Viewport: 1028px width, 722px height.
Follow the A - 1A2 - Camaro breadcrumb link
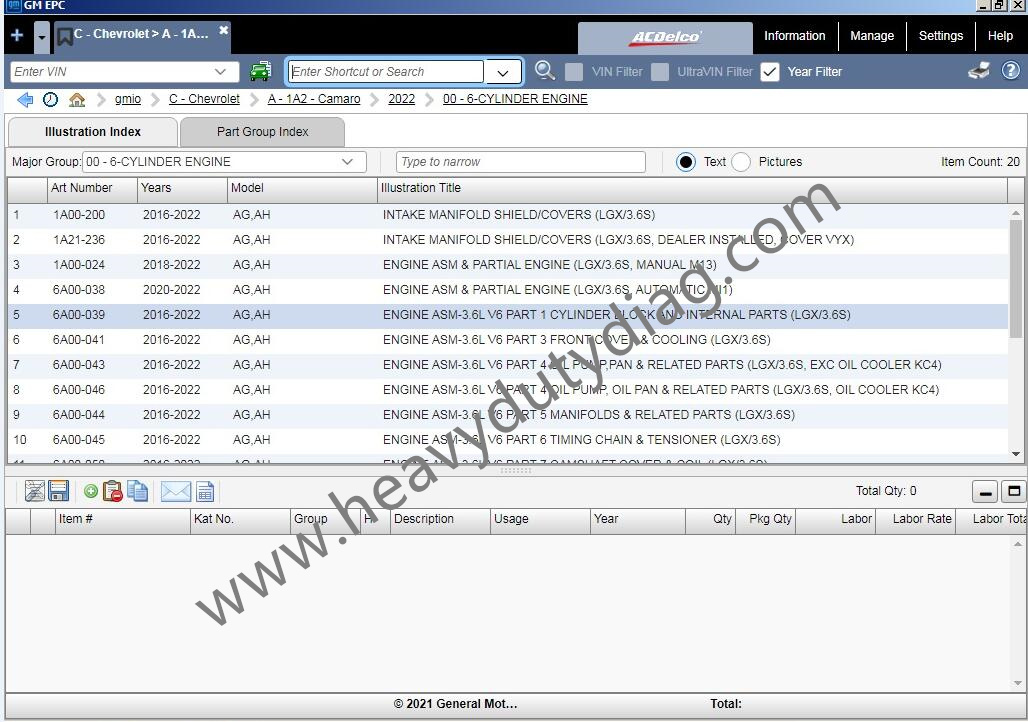coord(314,99)
